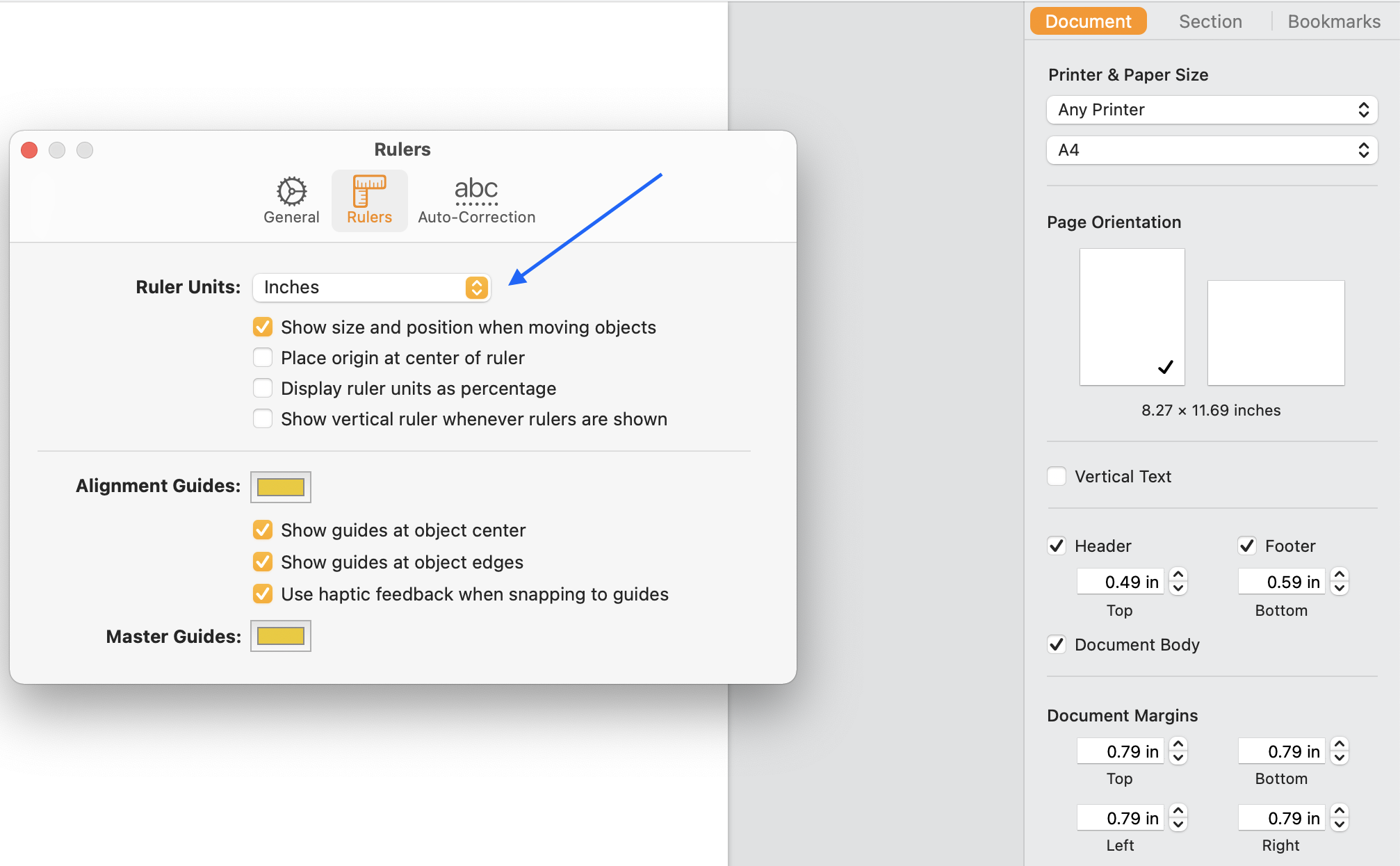Step up the Right document margin
The width and height of the screenshot is (1400, 866).
pos(1340,811)
